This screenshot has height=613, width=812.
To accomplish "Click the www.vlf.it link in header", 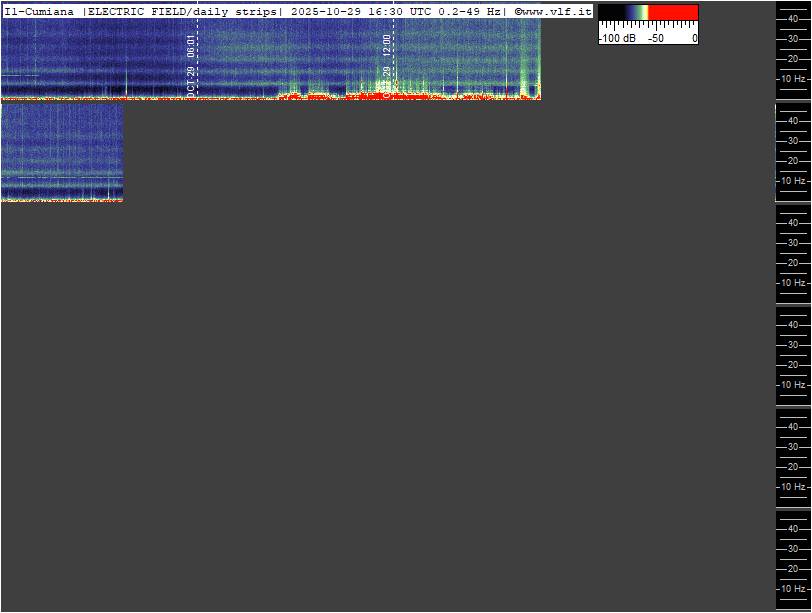I will [555, 11].
